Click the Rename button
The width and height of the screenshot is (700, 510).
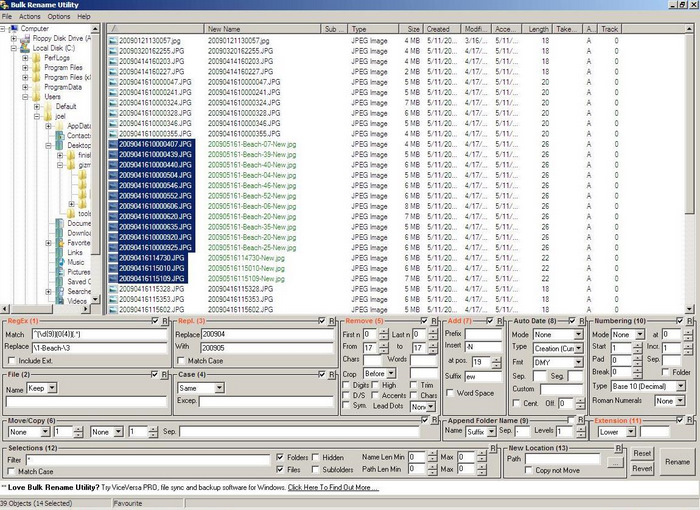[x=677, y=462]
